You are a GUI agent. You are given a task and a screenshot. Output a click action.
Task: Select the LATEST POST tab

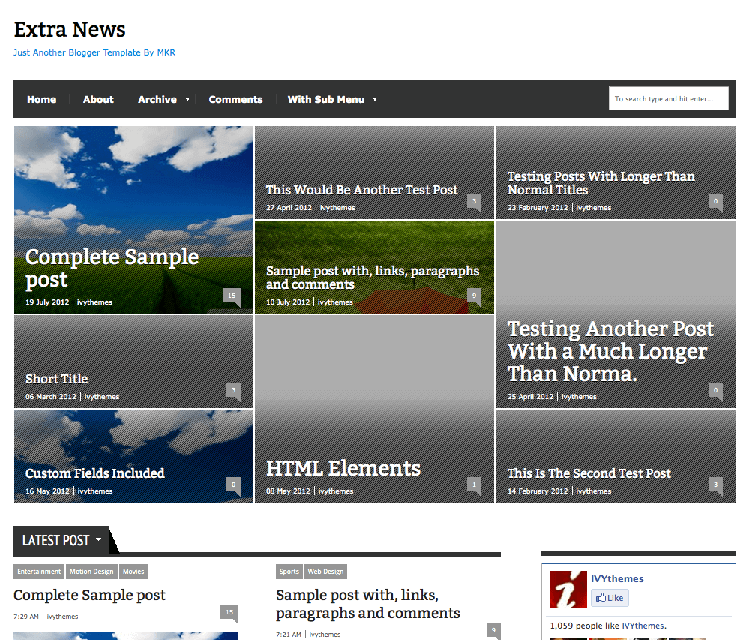pos(61,541)
